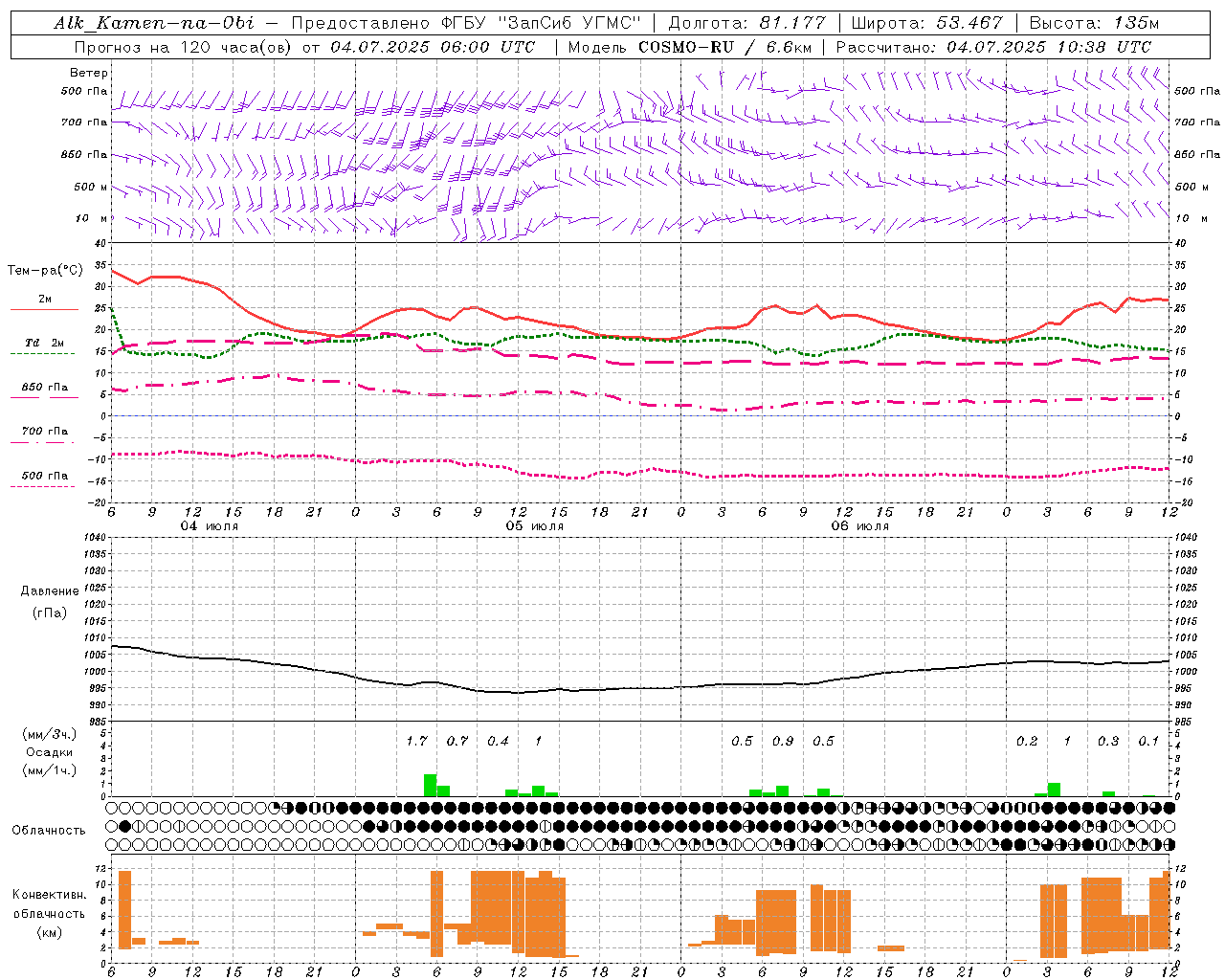The height and width of the screenshot is (980, 1225).
Task: Click the 10 м wind level label on left
Action: (92, 218)
